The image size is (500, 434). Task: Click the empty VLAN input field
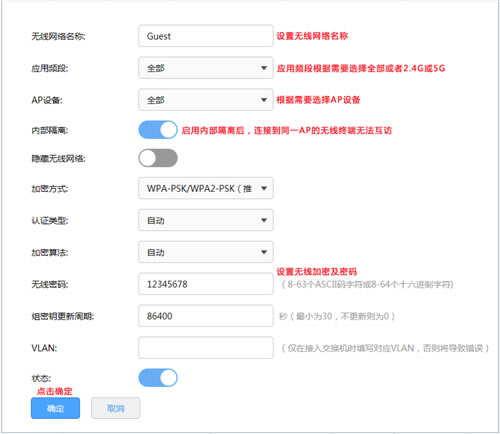(x=206, y=348)
